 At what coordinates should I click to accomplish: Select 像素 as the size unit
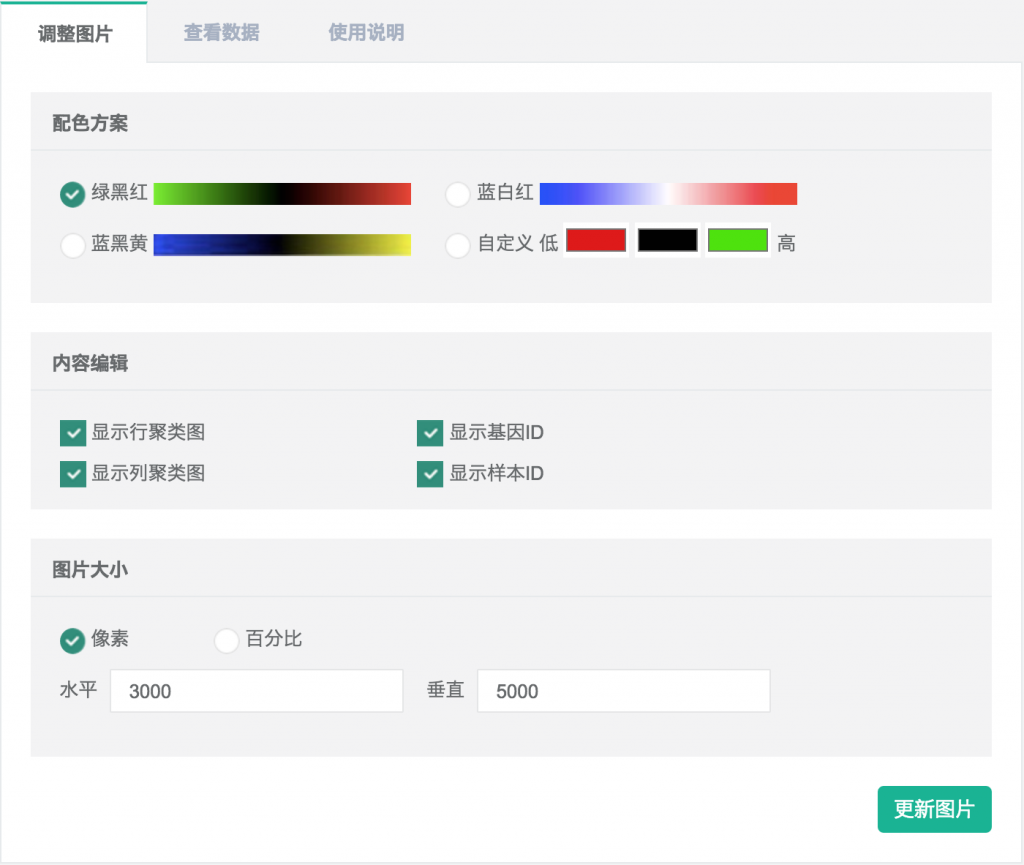point(72,640)
